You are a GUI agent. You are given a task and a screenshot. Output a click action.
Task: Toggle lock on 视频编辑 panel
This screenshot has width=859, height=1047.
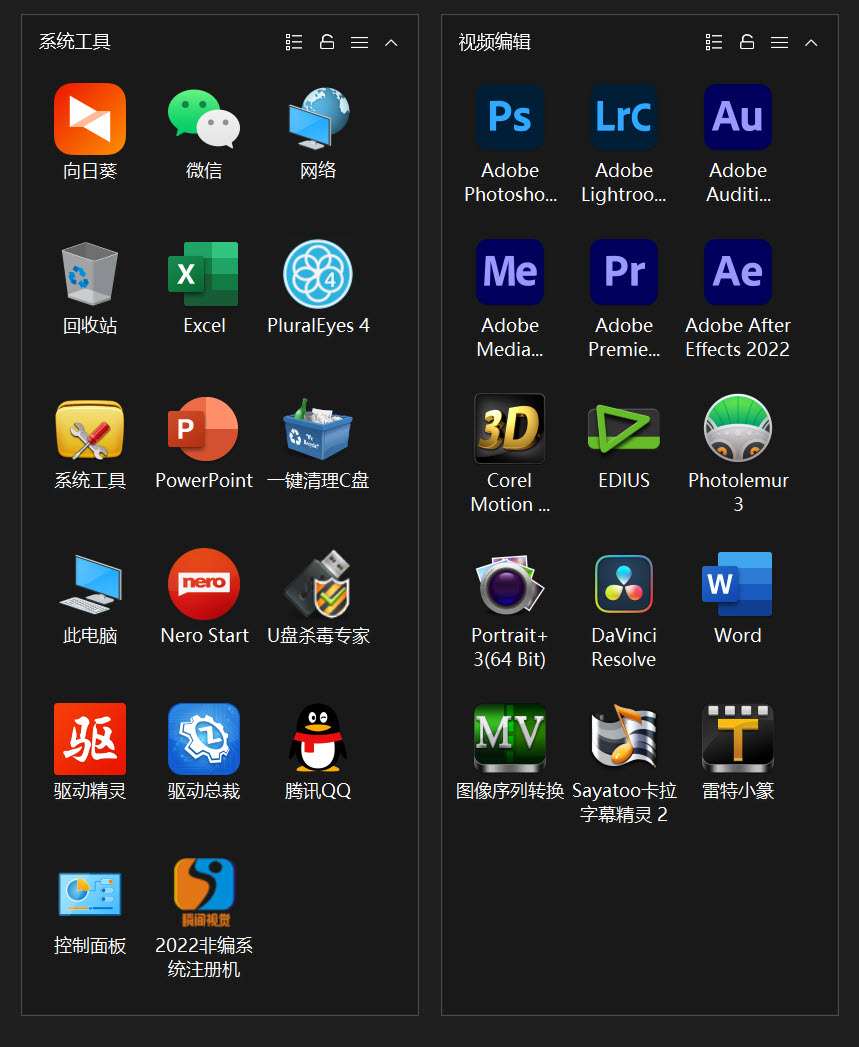747,42
